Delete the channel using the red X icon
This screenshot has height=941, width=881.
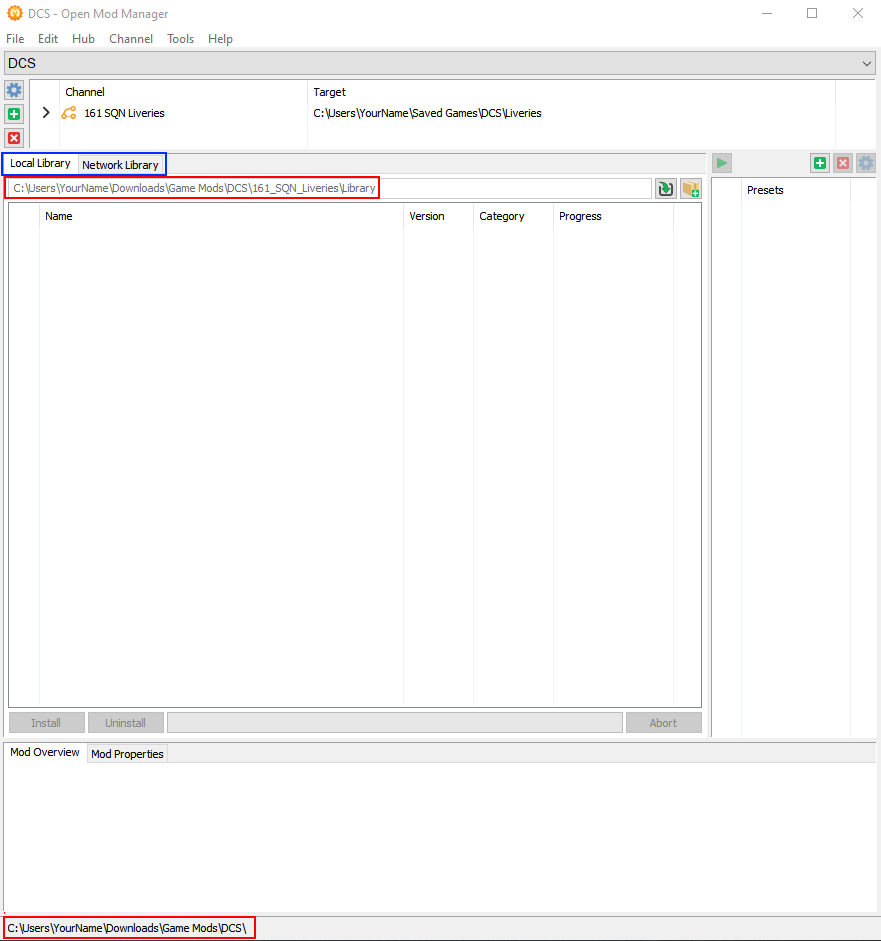[13, 138]
